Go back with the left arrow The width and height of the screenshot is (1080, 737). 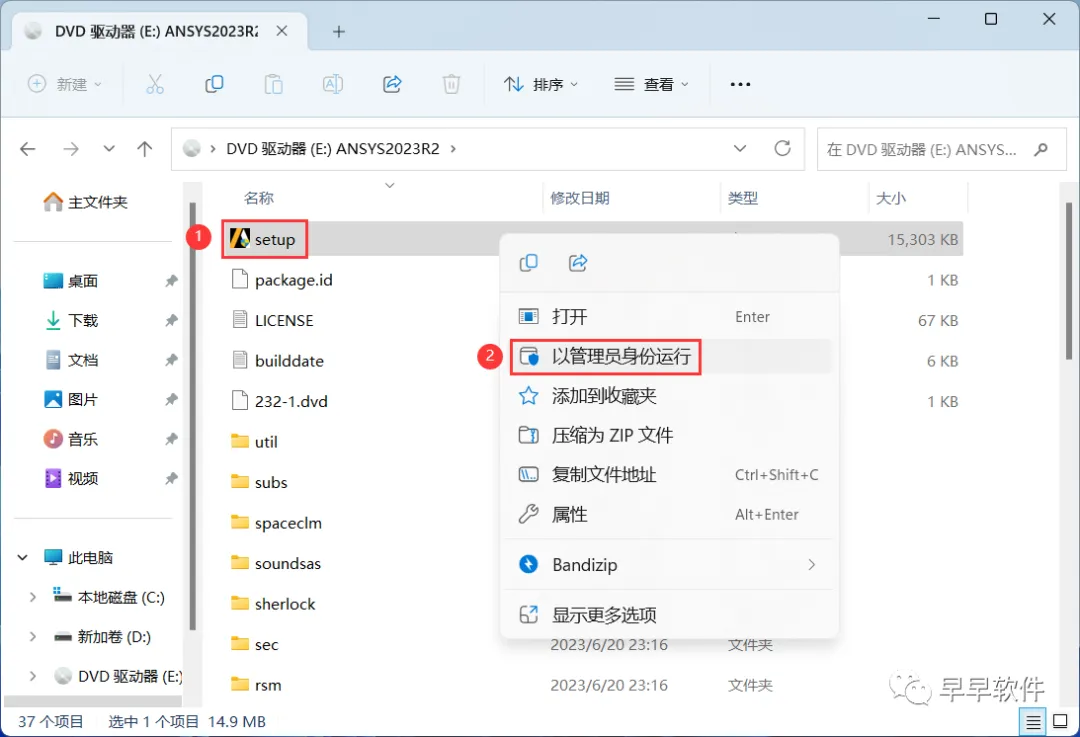[28, 149]
